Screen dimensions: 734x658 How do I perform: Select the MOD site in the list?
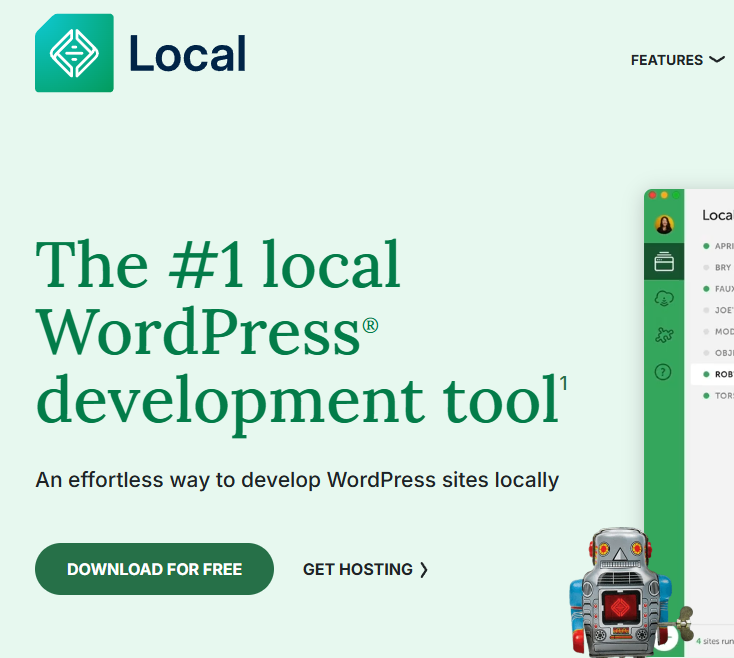(x=719, y=331)
